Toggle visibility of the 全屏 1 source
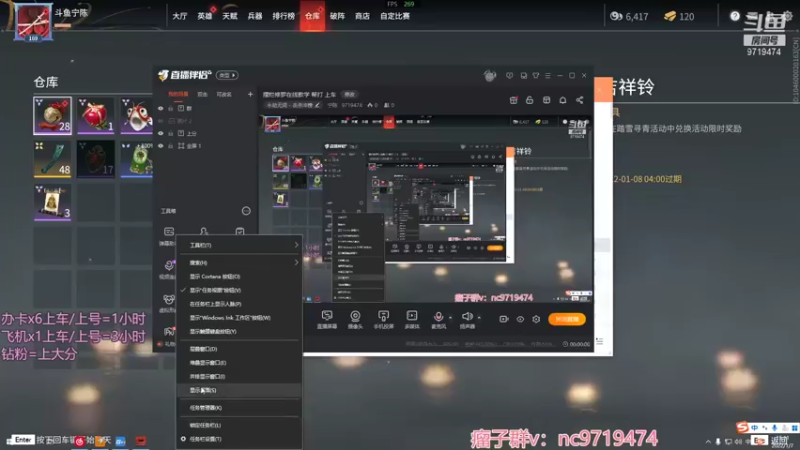This screenshot has width=800, height=450. point(161,146)
